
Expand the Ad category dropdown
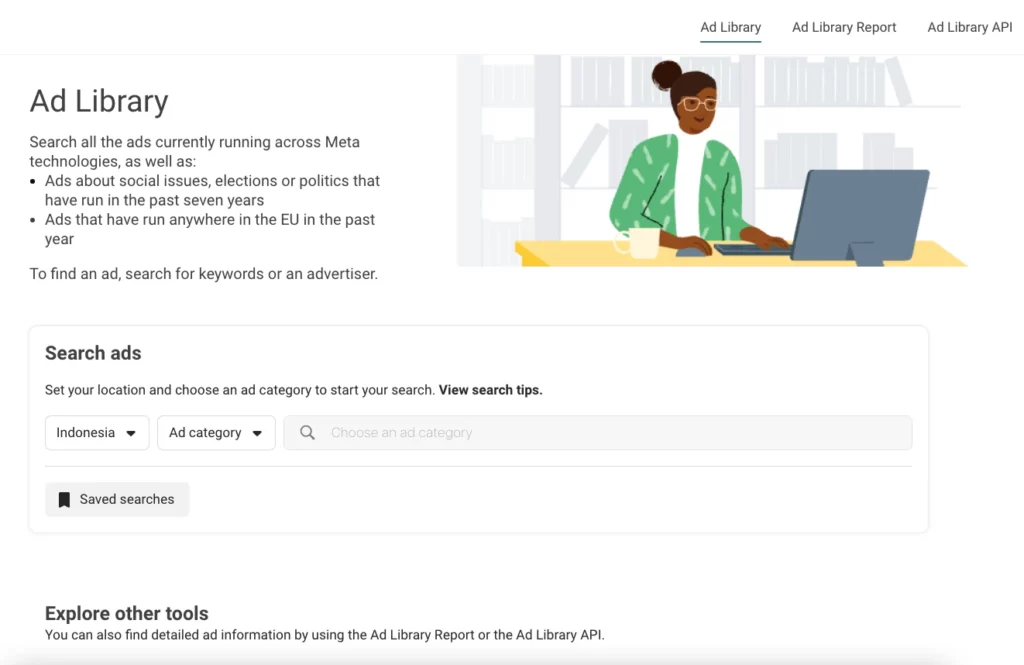pos(216,432)
